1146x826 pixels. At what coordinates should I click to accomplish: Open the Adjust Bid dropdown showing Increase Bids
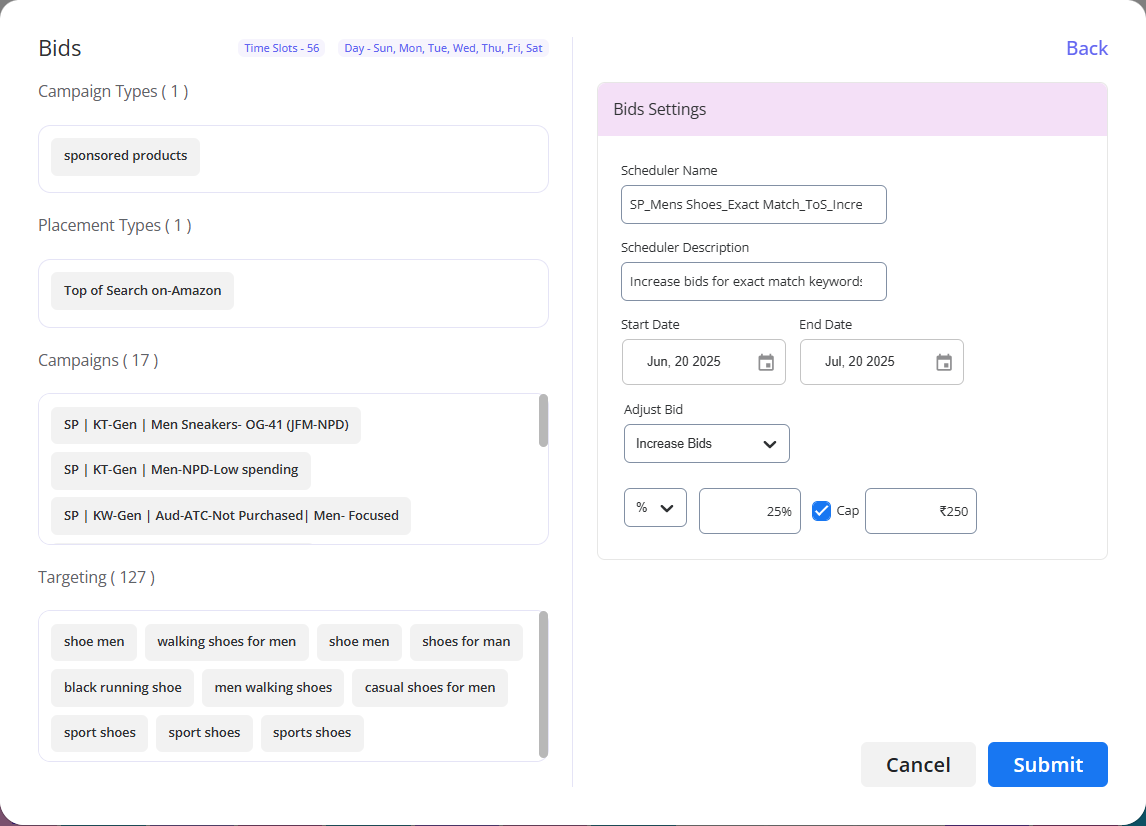point(706,443)
